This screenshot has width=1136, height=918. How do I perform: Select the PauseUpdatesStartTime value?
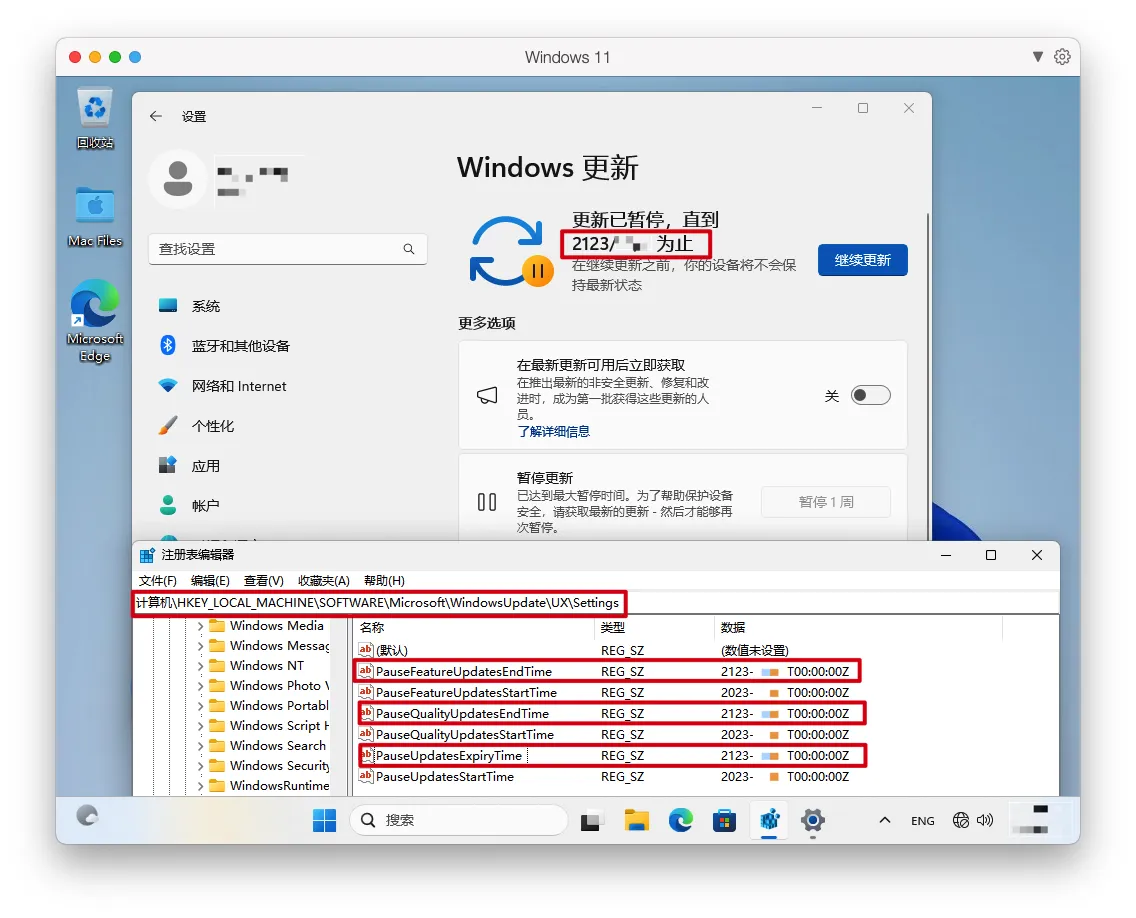445,777
